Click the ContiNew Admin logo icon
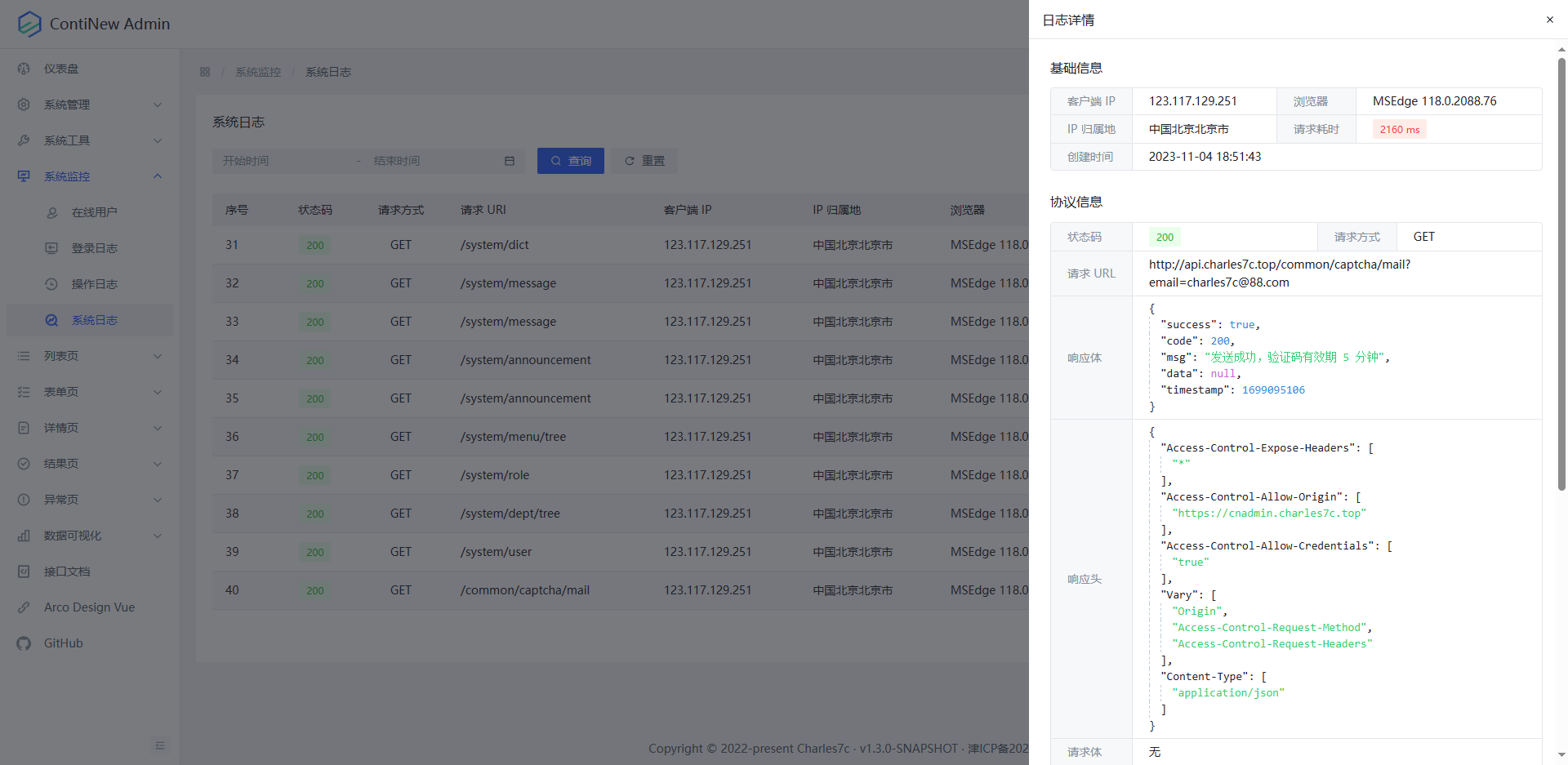Viewport: 1568px width, 765px height. [x=29, y=24]
